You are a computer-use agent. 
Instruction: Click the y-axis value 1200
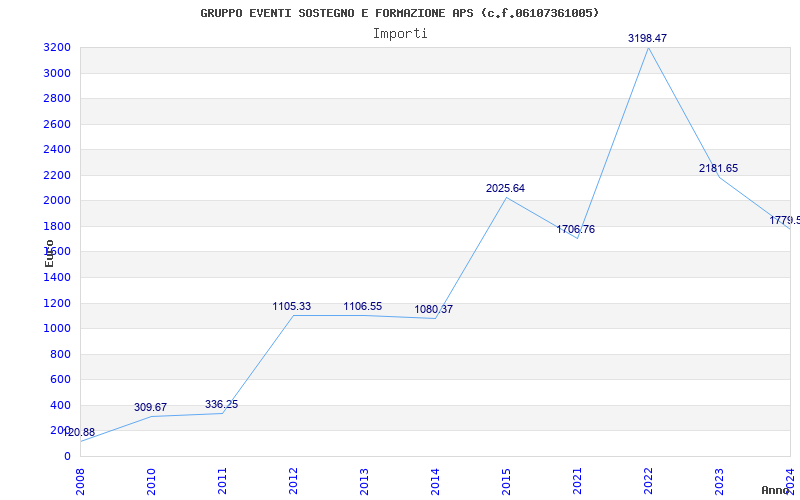[57, 304]
